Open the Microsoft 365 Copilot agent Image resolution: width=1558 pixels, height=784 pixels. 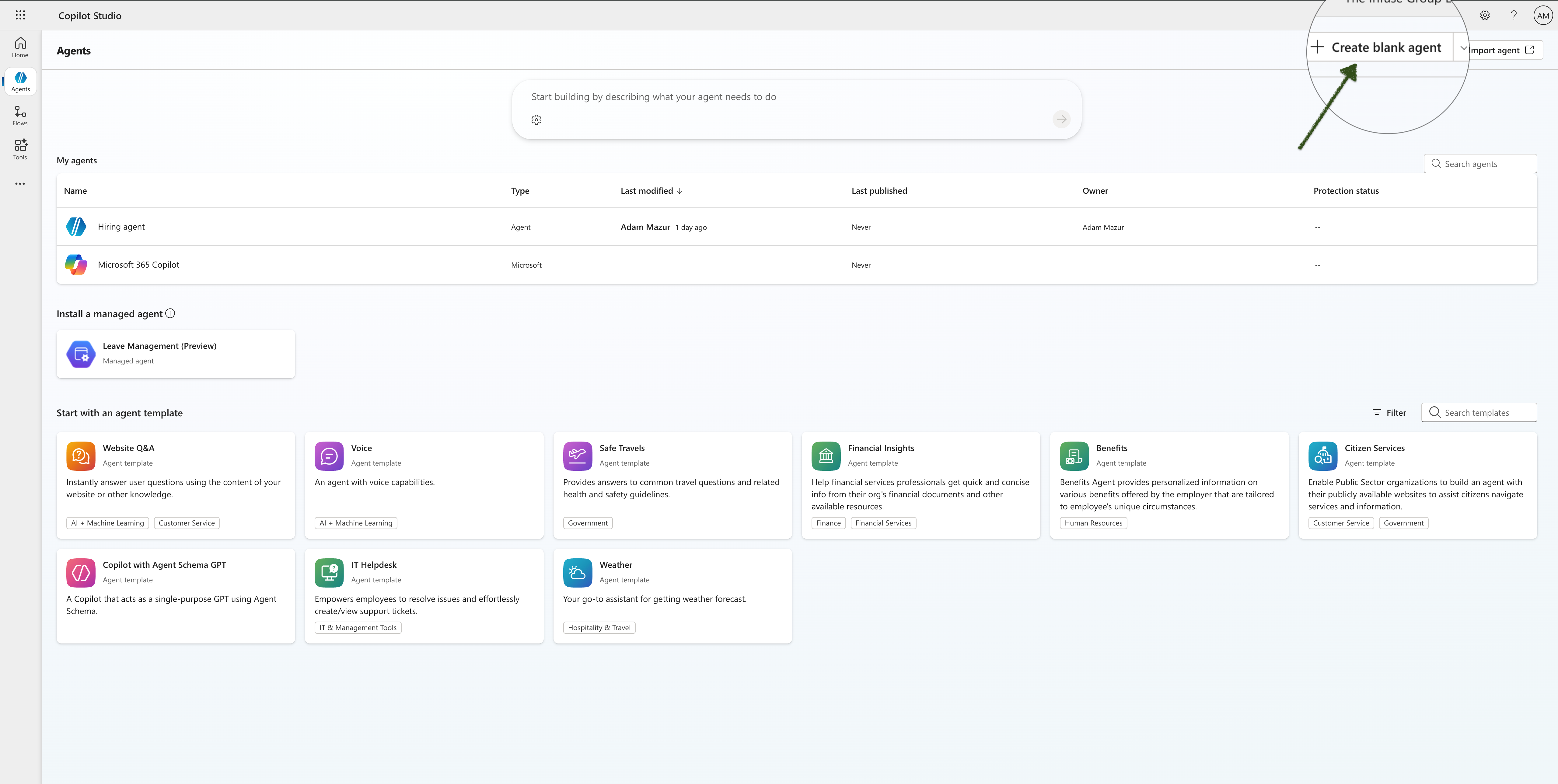tap(797, 265)
